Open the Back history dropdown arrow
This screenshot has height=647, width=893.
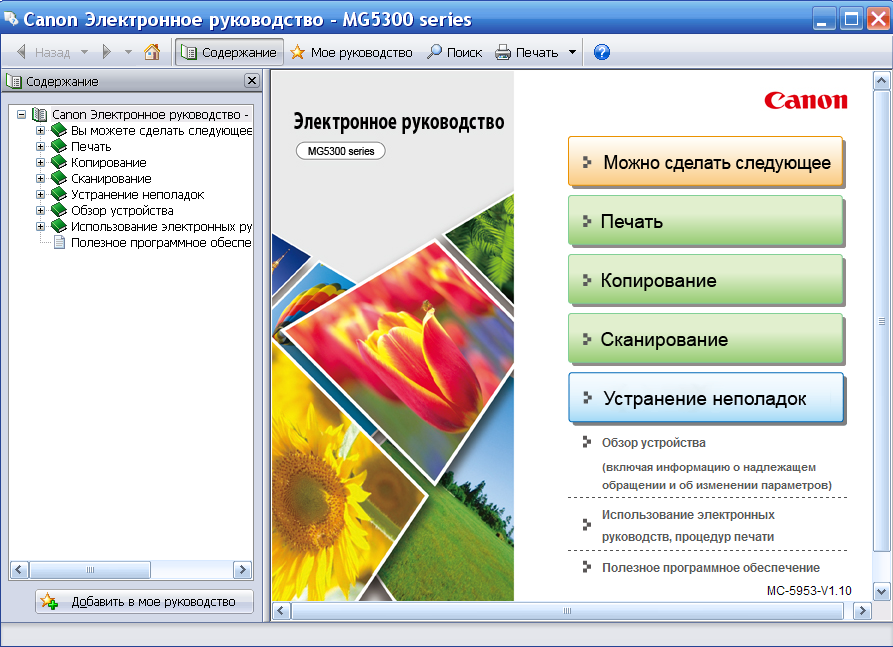click(x=84, y=52)
